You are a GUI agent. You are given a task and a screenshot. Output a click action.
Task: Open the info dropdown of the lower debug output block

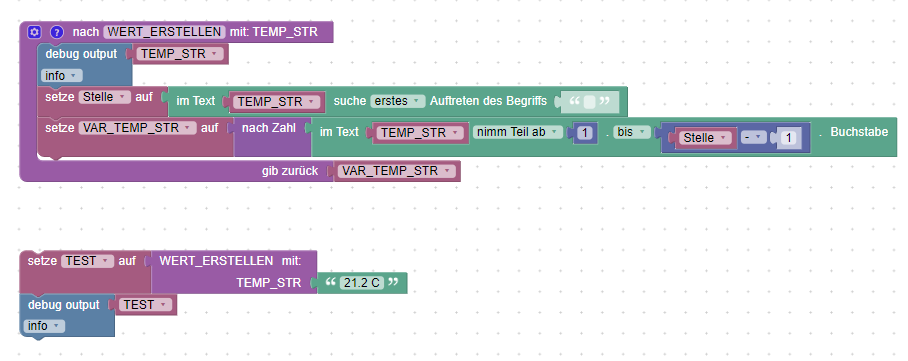[44, 326]
